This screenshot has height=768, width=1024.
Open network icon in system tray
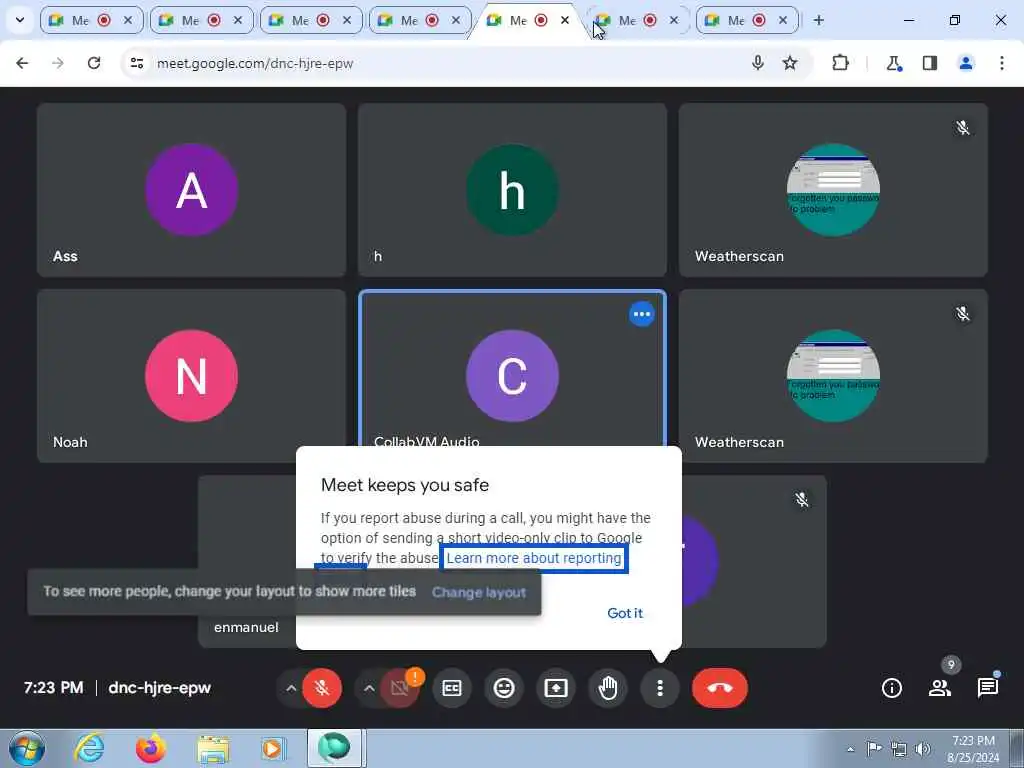[899, 749]
